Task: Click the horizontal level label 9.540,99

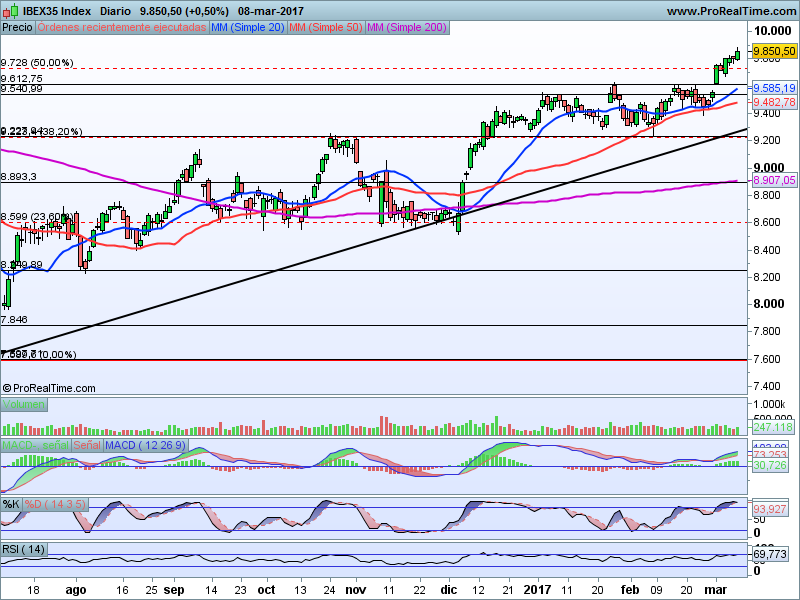Action: coord(21,89)
